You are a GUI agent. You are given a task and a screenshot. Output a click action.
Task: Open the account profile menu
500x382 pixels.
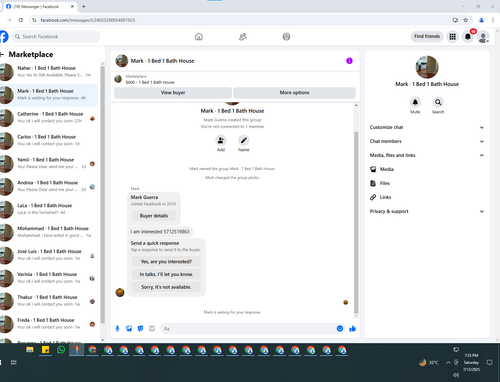point(483,37)
